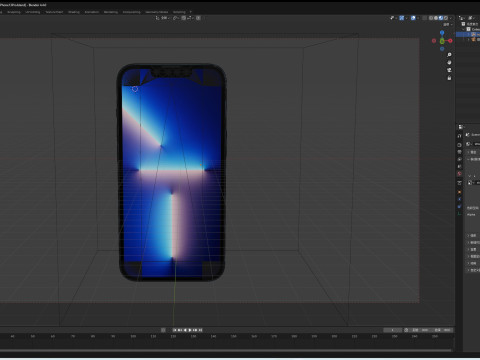480x360 pixels.
Task: Open the transform orientation selector
Action: coord(162,18)
